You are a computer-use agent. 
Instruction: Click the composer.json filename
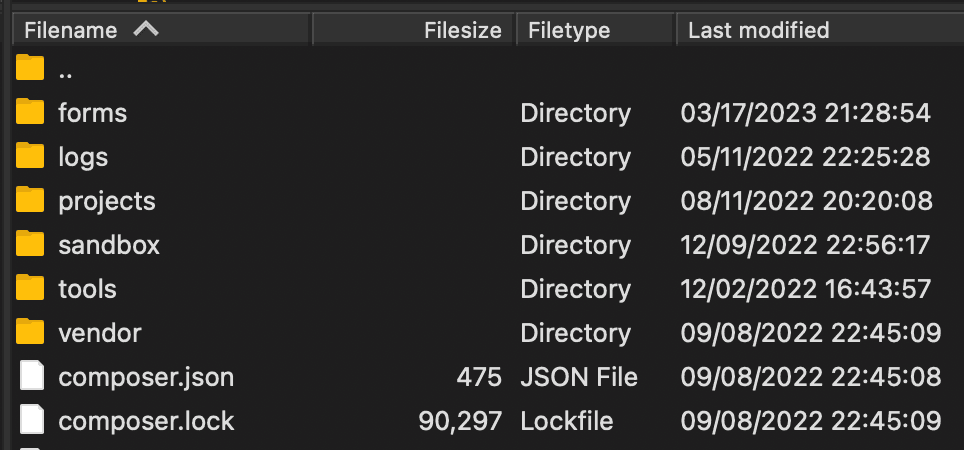pos(146,376)
